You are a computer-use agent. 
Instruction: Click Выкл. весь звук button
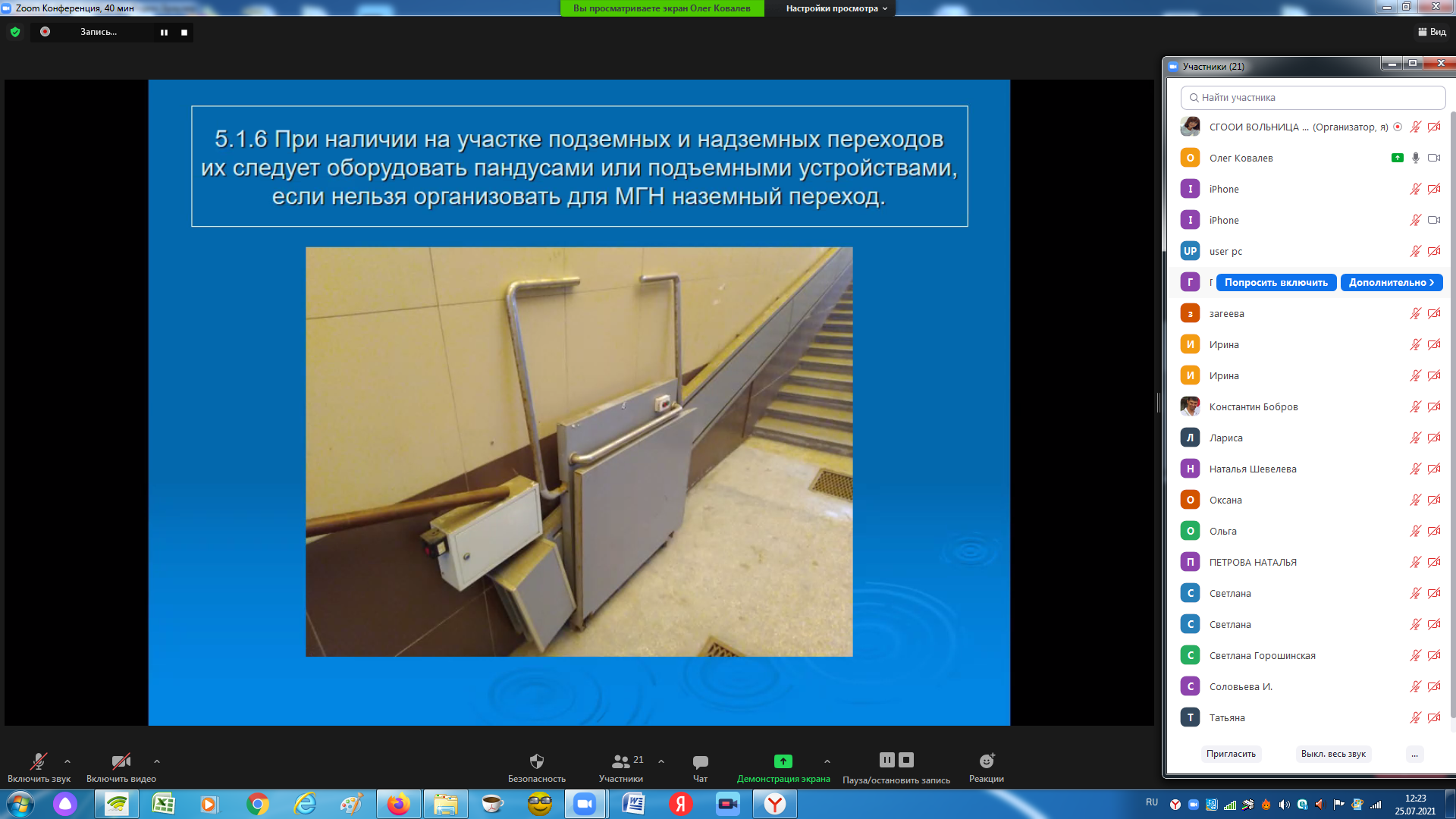1332,754
